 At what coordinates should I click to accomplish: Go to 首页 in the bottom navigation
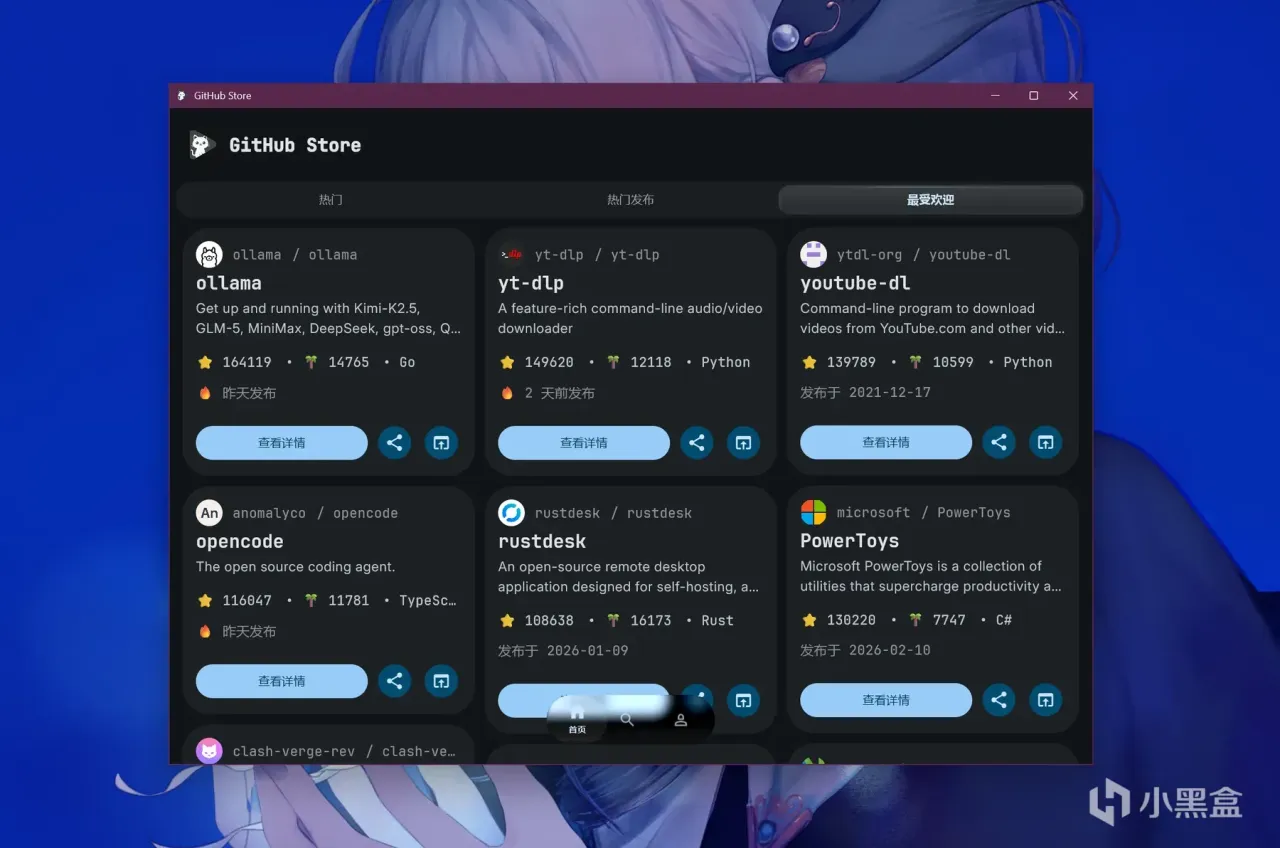[577, 720]
